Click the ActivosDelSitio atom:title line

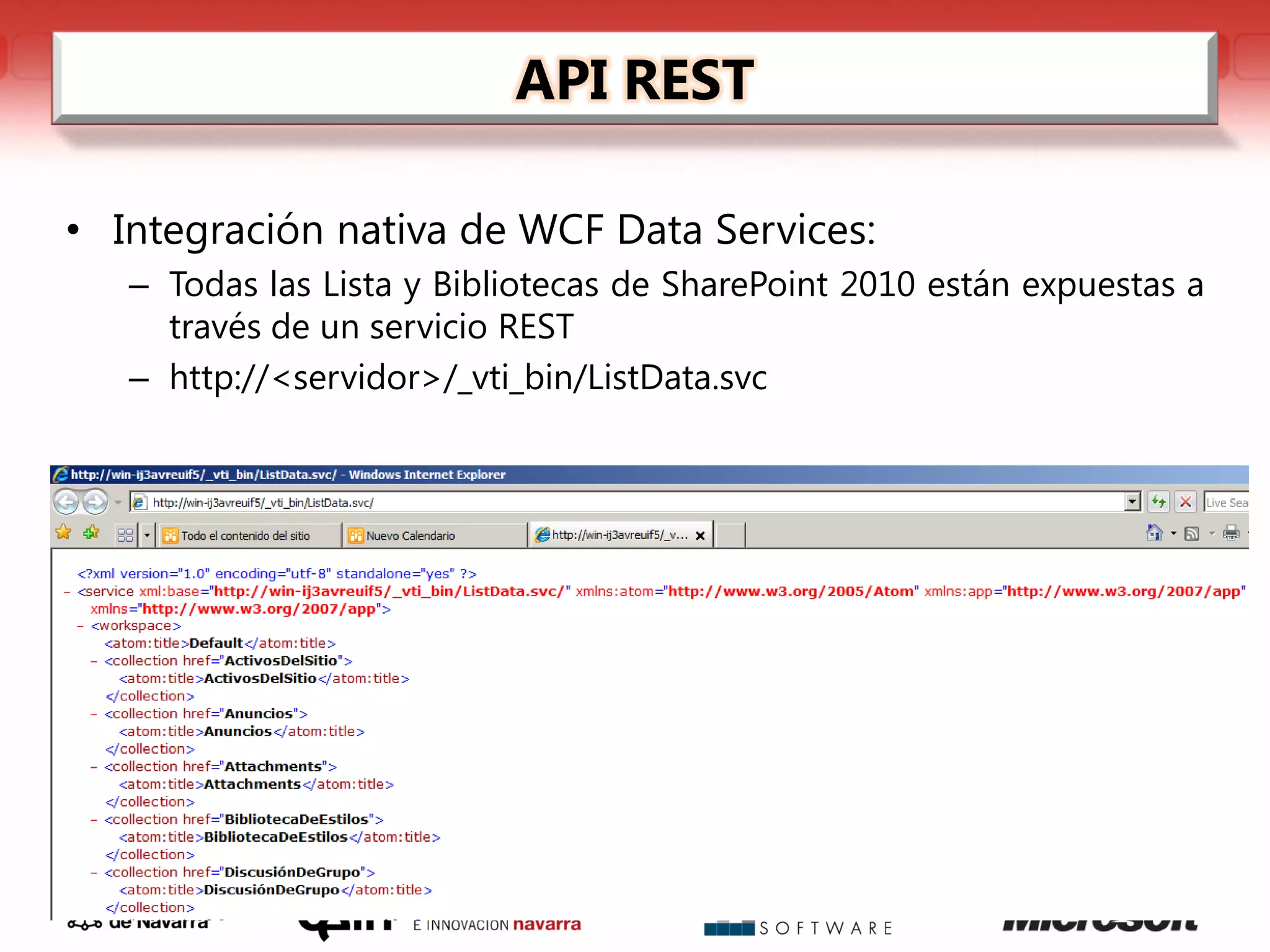pos(264,679)
